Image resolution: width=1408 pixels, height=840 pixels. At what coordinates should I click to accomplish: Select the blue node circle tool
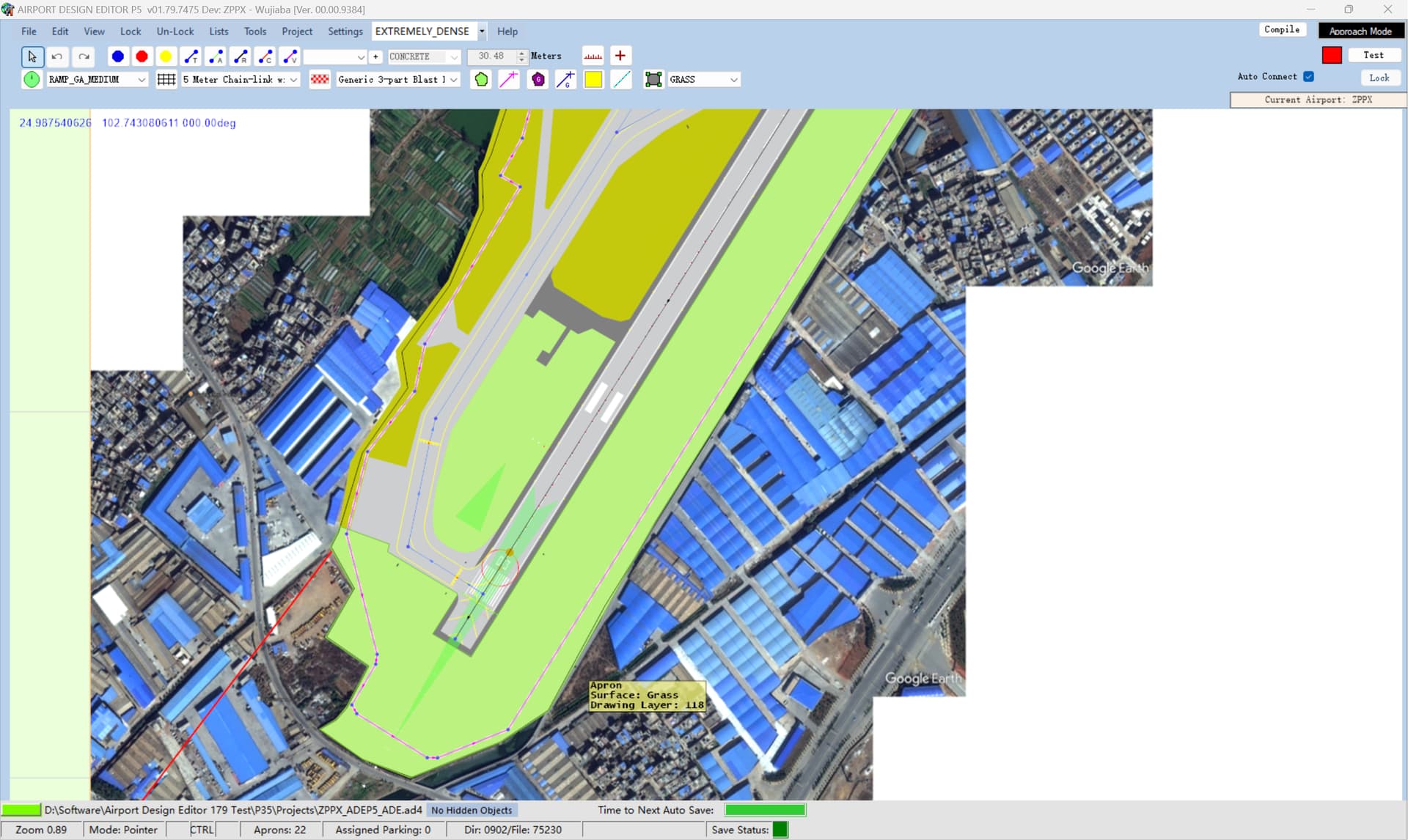click(117, 56)
